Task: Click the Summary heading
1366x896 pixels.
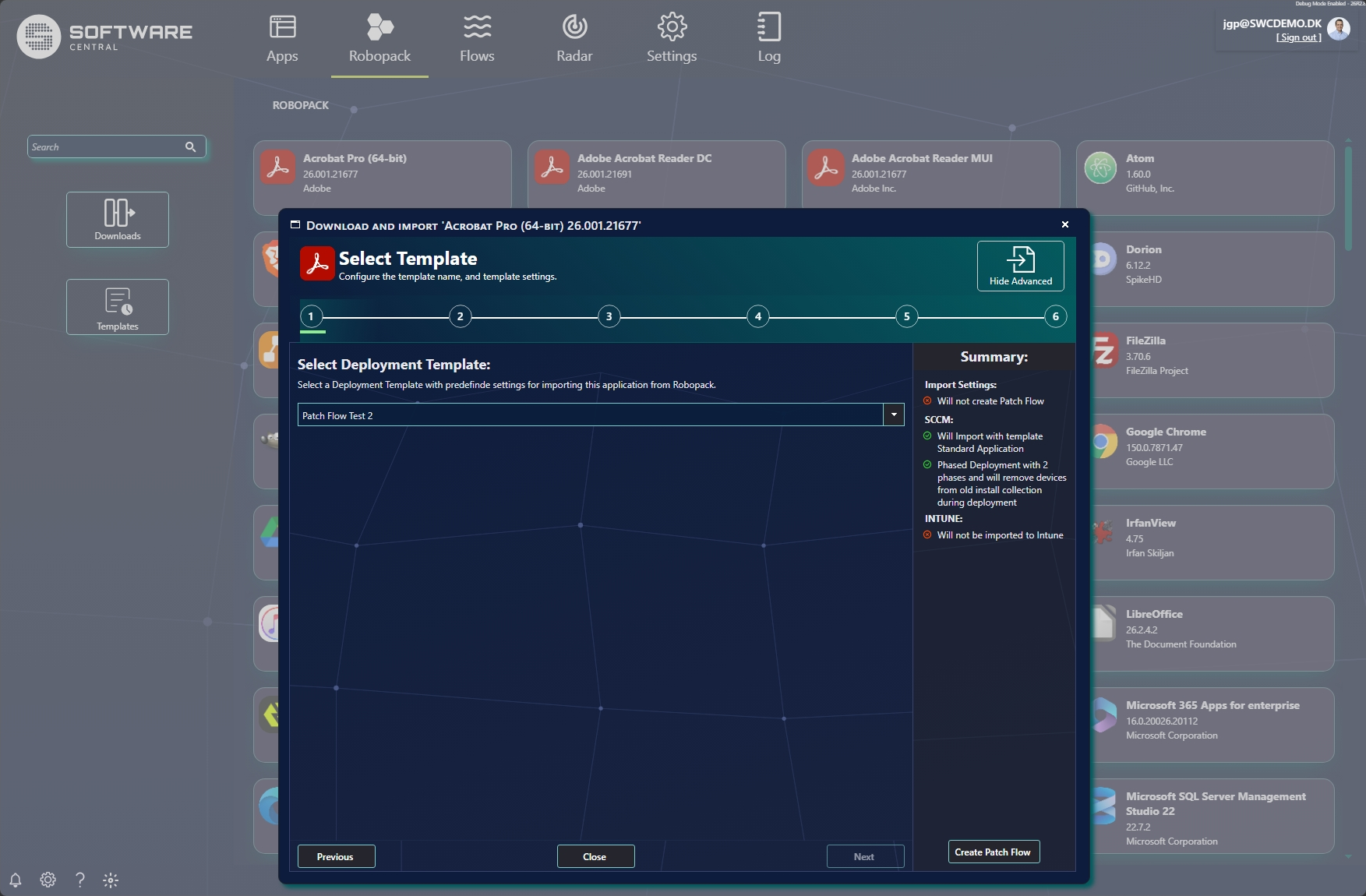Action: (994, 357)
